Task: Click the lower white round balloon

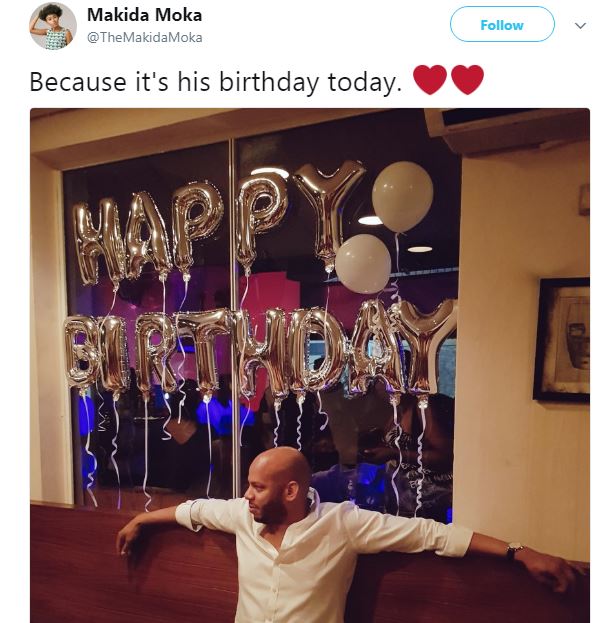Action: point(362,264)
